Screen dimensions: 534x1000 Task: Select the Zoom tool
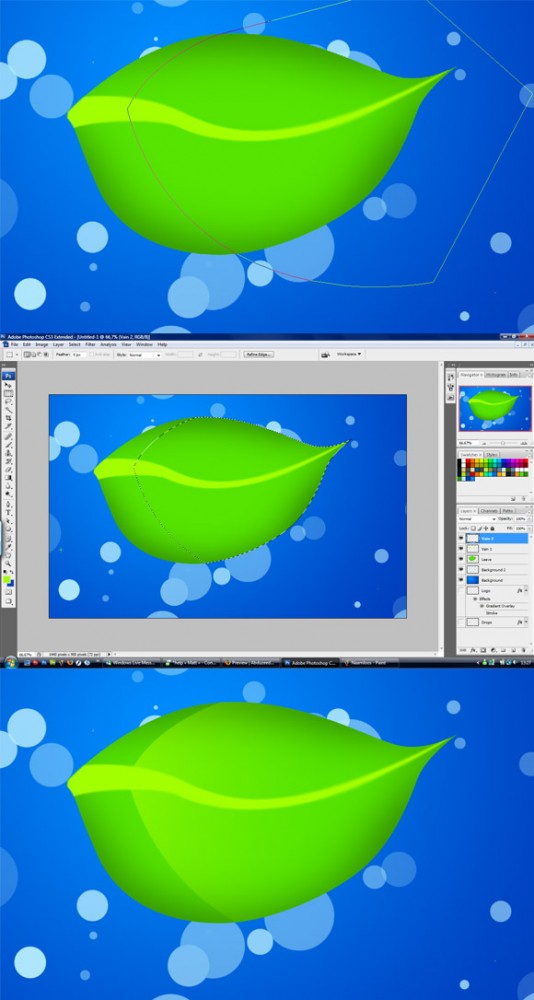click(8, 563)
